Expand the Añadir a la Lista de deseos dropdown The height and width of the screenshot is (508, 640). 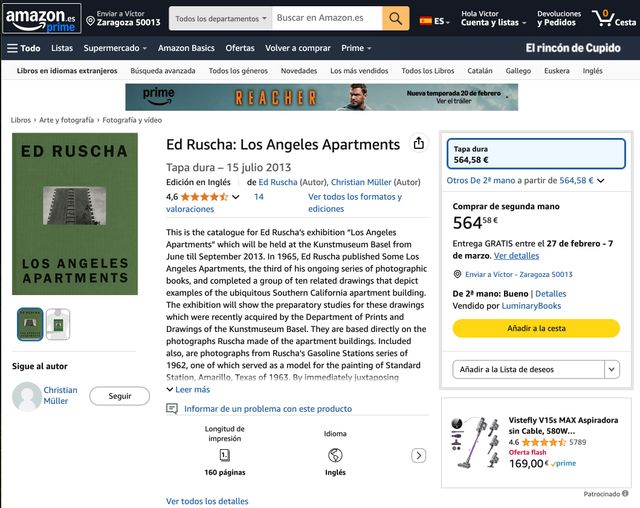point(611,369)
